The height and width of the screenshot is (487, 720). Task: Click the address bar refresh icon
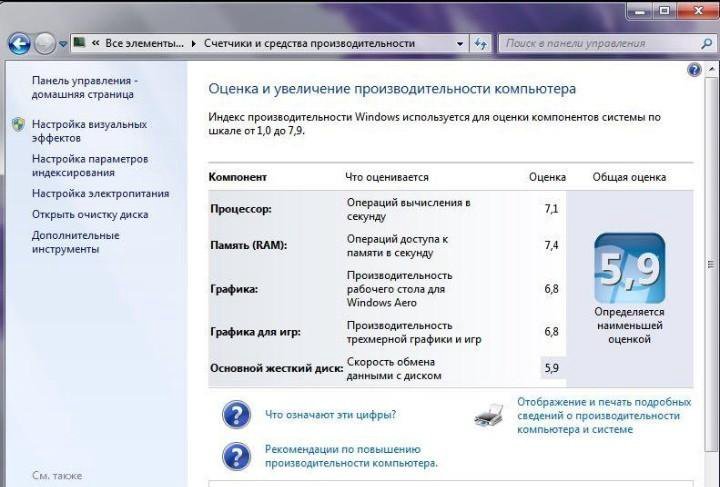tap(481, 44)
